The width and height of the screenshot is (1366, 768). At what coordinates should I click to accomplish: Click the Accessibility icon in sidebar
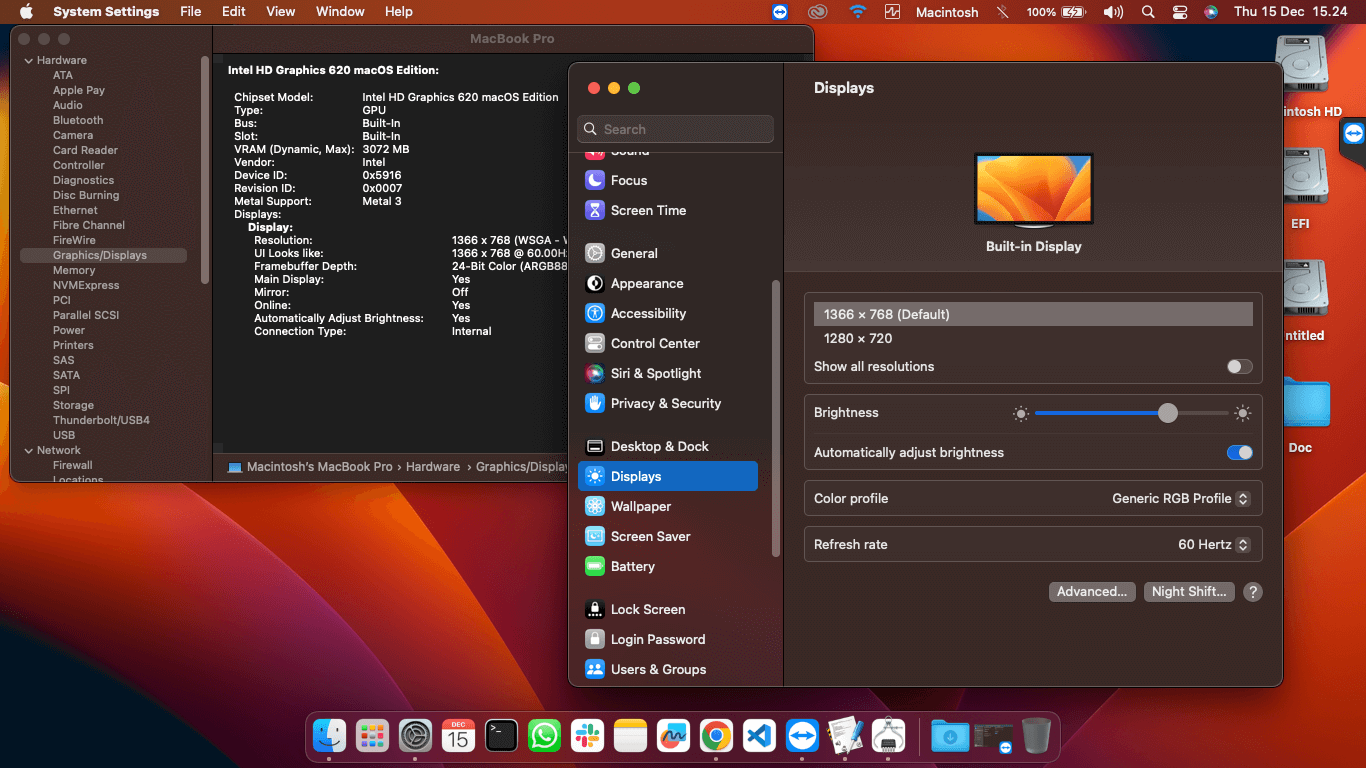(595, 313)
